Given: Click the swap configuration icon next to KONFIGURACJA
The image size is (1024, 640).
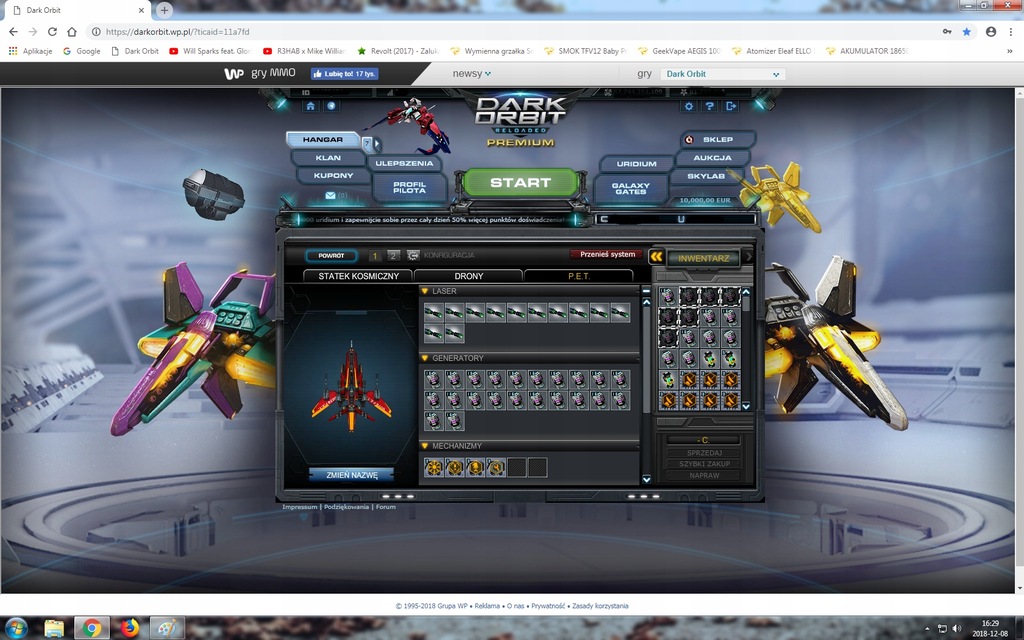Looking at the screenshot, I should pos(413,255).
